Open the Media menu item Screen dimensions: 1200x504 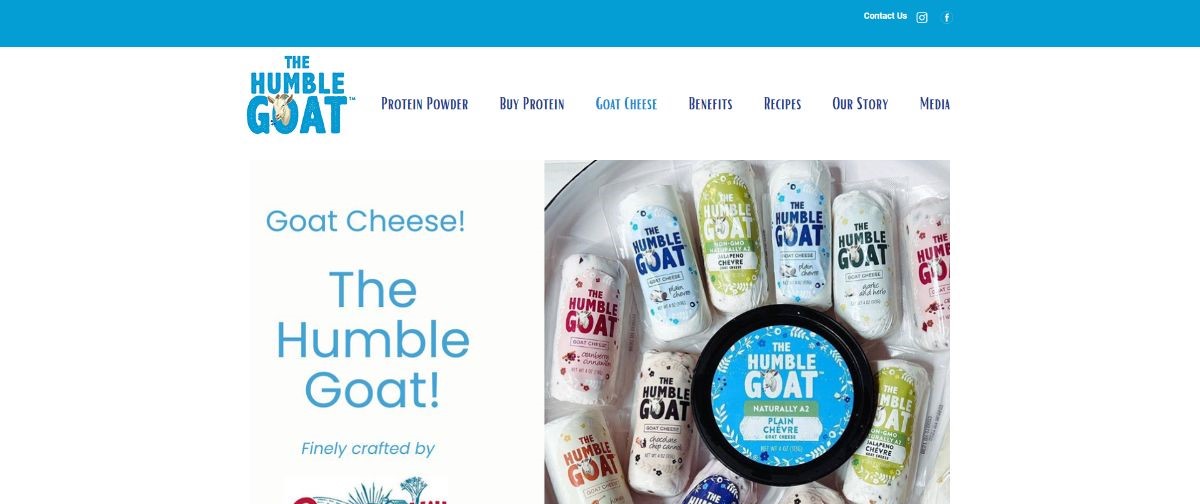coord(934,104)
